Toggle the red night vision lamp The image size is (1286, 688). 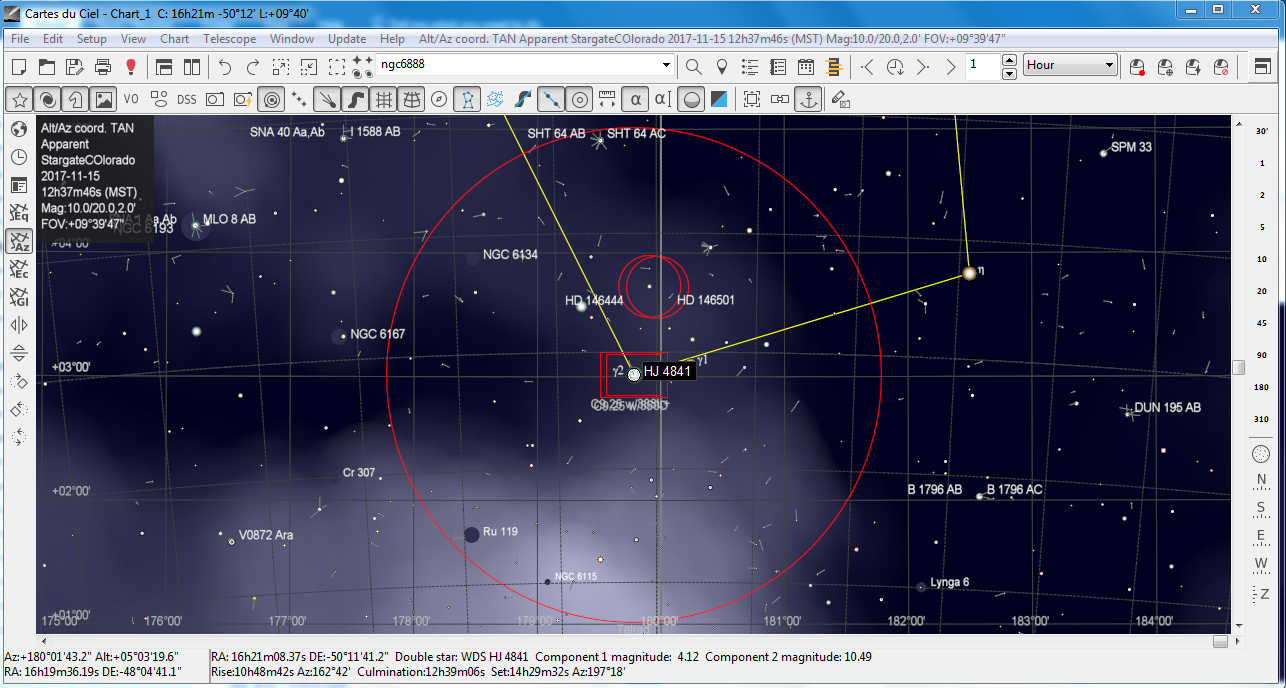point(130,67)
